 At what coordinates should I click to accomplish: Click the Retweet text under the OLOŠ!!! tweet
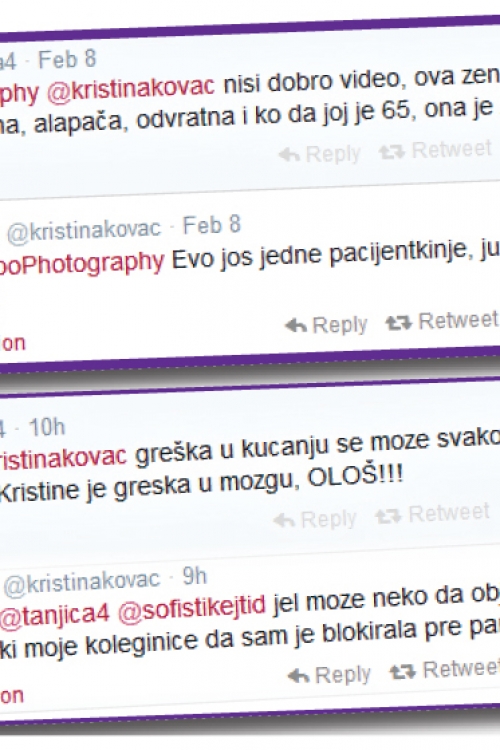(449, 513)
